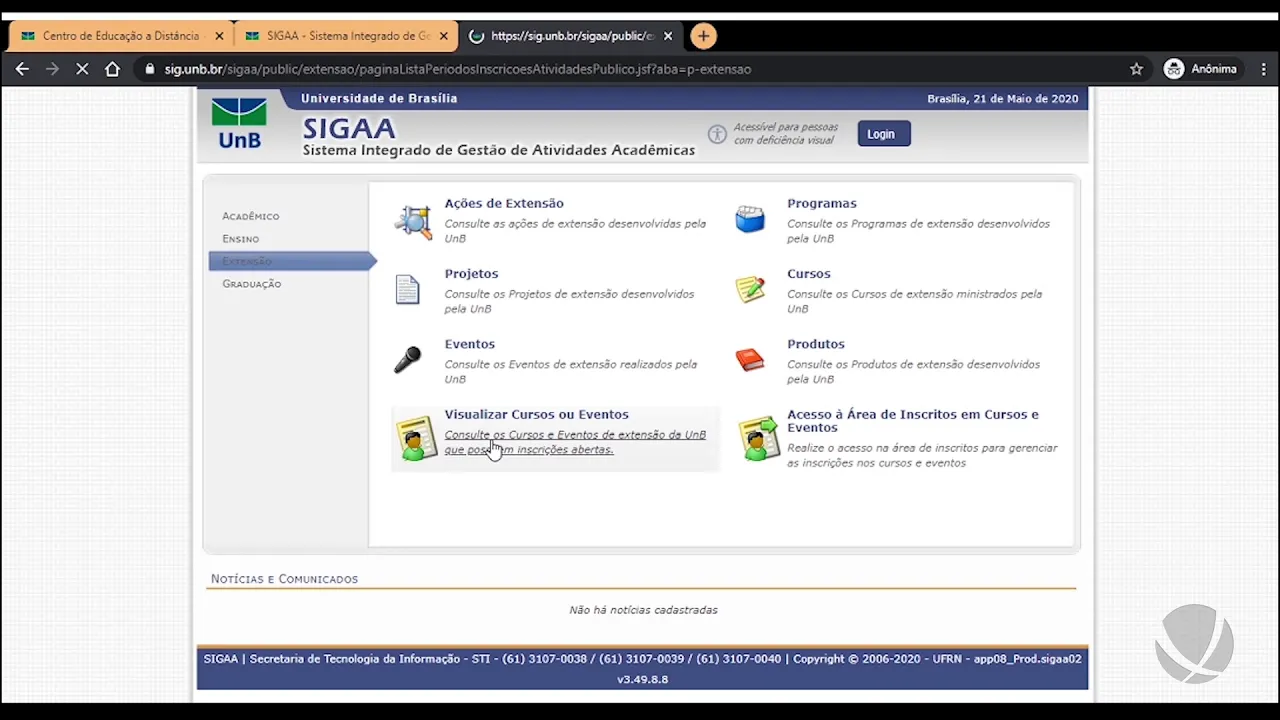1280x720 pixels.
Task: Click 'Consulte os Produtos de extensão' description
Action: 913,372
